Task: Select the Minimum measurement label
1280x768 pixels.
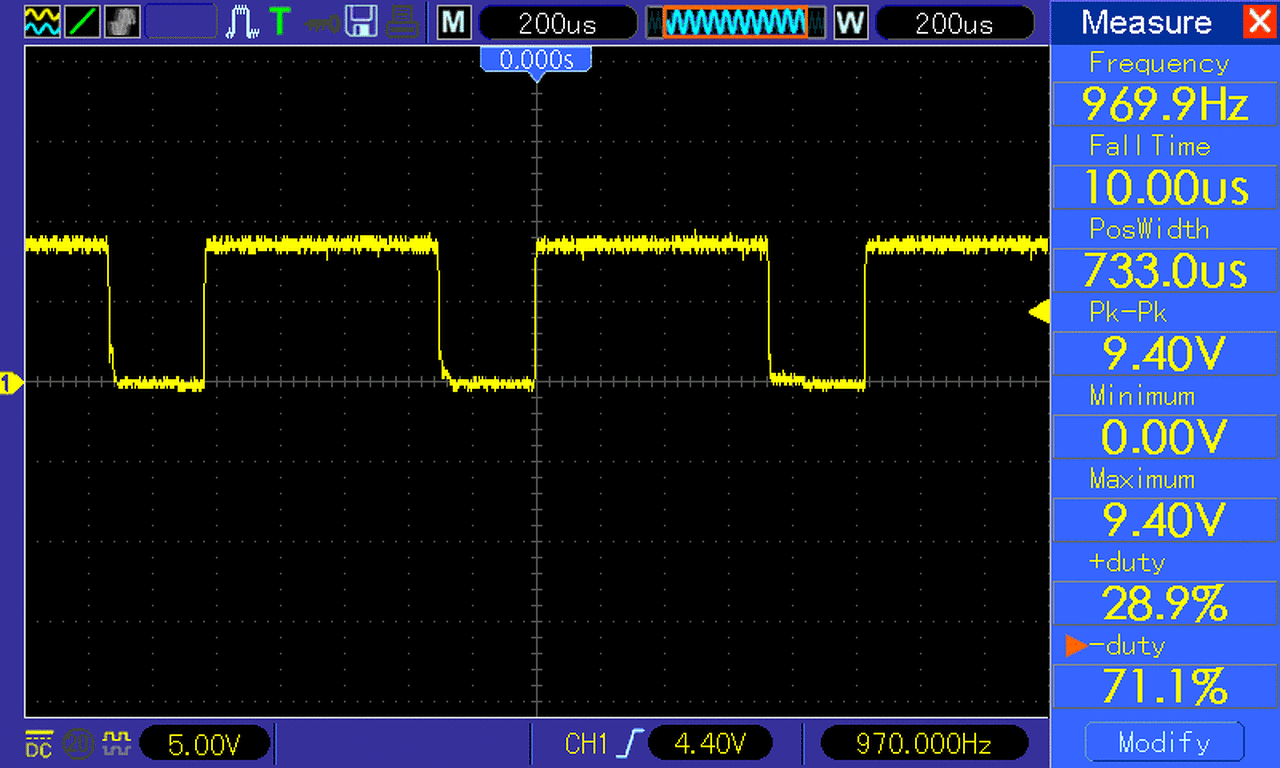Action: (x=1142, y=396)
